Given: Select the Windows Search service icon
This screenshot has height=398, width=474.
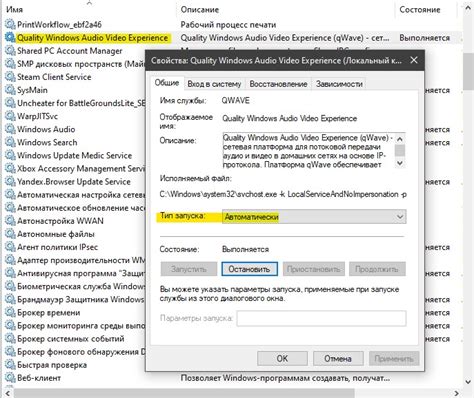Looking at the screenshot, I should pyautogui.click(x=10, y=142).
